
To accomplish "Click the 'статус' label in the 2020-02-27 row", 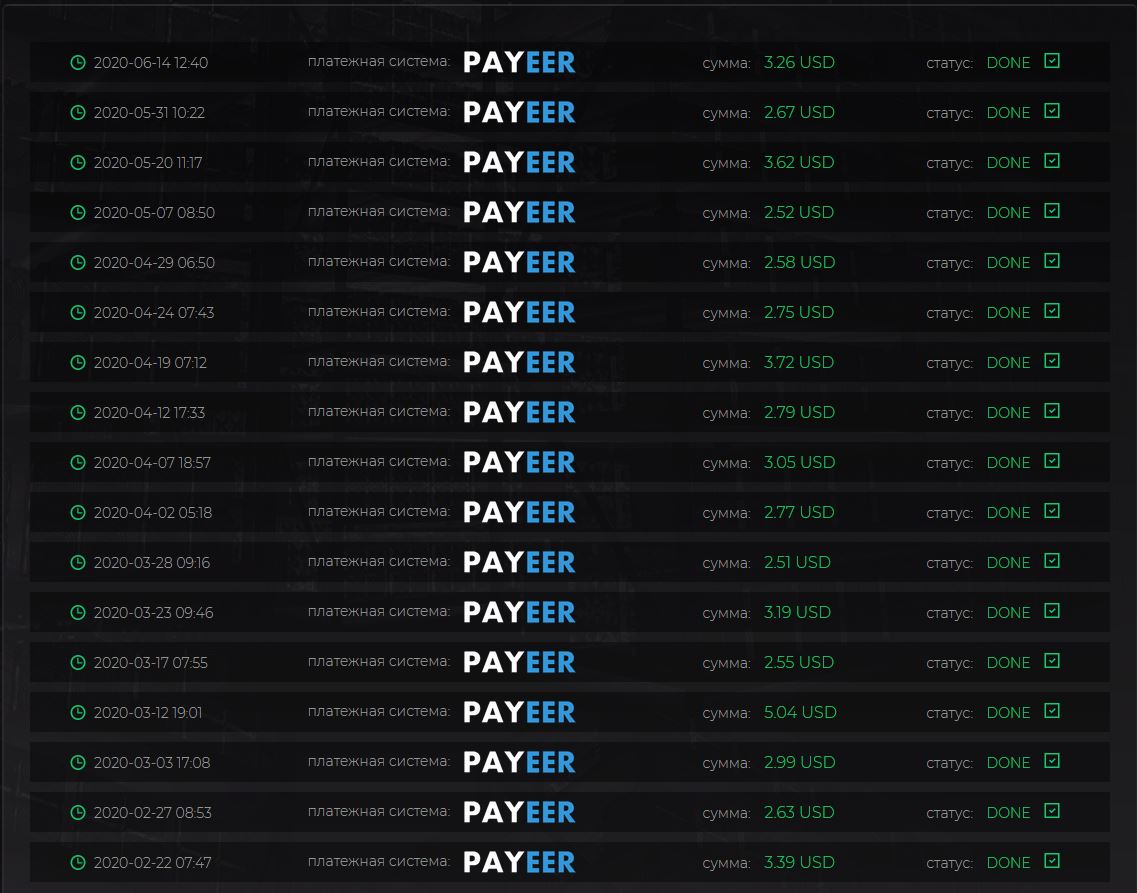I will (949, 813).
